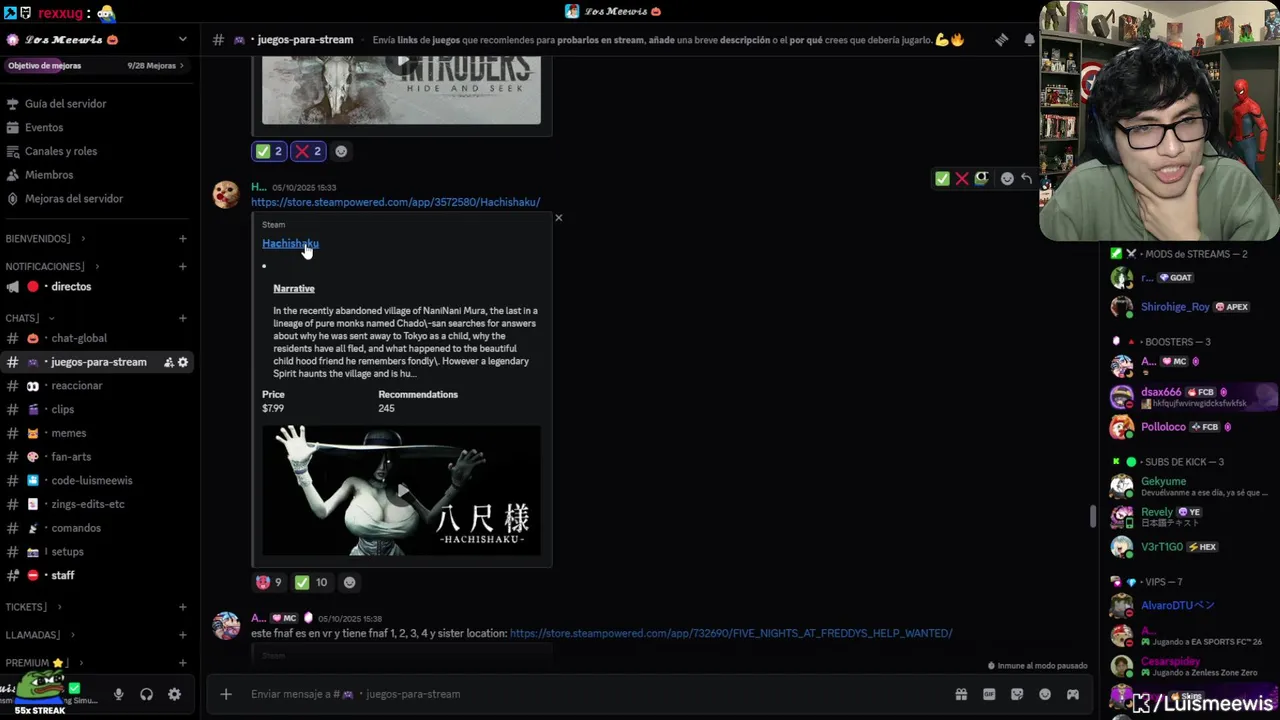Create channel in LLAMADAS category
The height and width of the screenshot is (720, 1280).
point(183,635)
